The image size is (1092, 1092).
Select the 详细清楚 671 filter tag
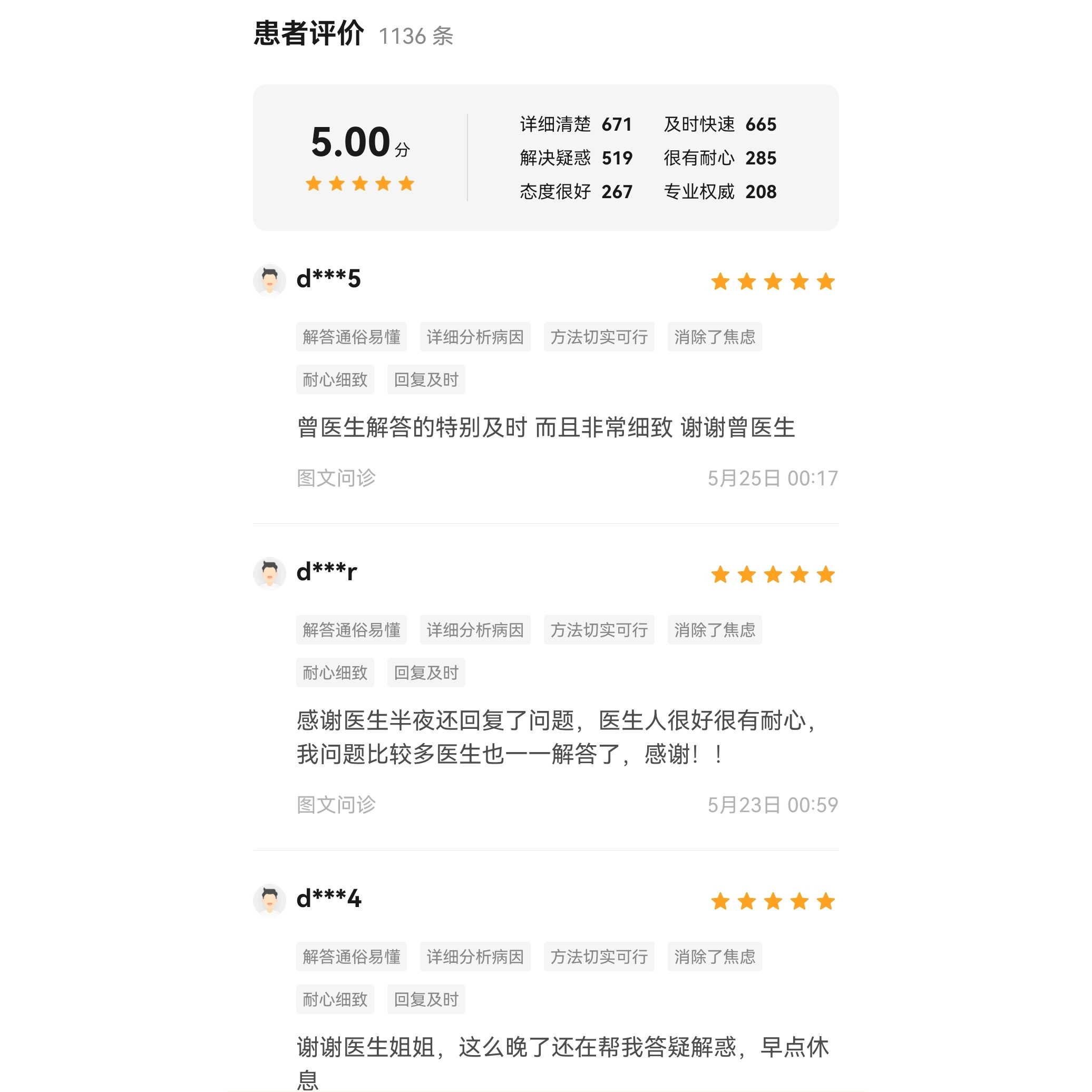(576, 124)
